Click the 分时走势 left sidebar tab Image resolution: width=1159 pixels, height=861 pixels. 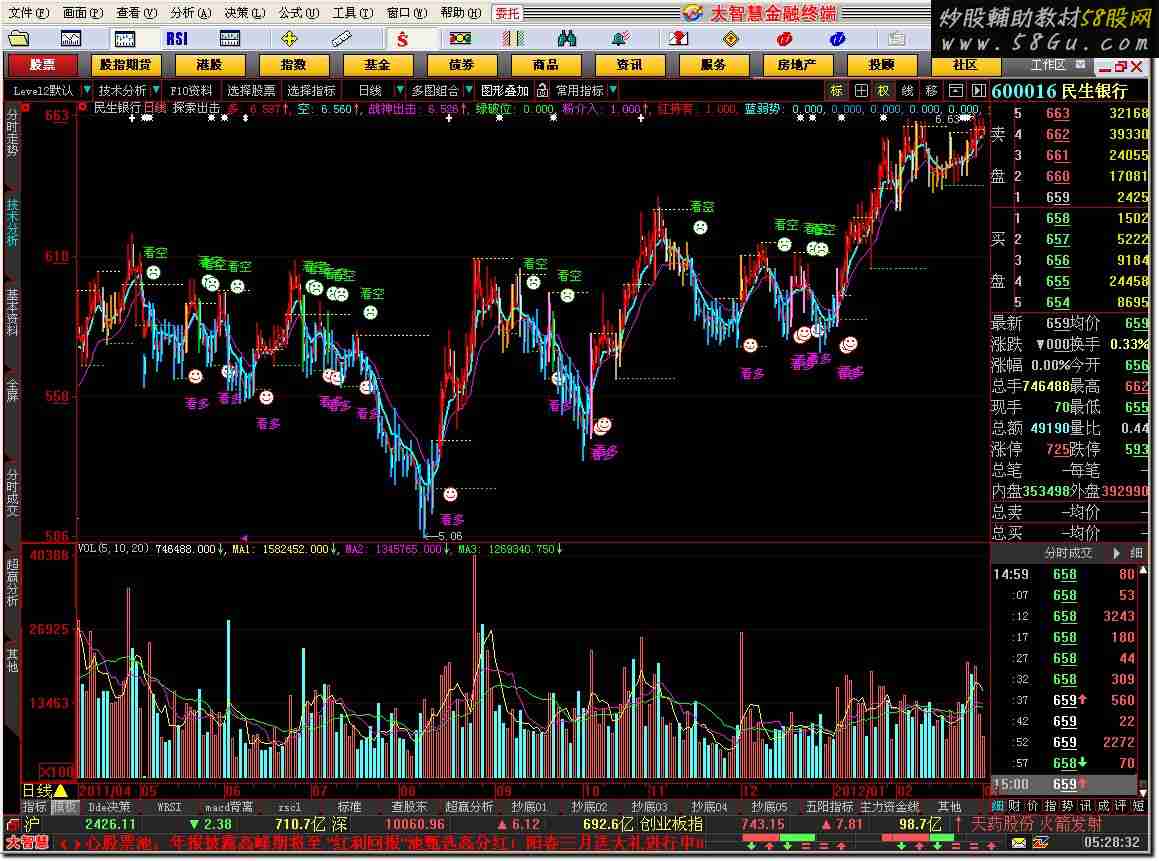click(x=12, y=132)
